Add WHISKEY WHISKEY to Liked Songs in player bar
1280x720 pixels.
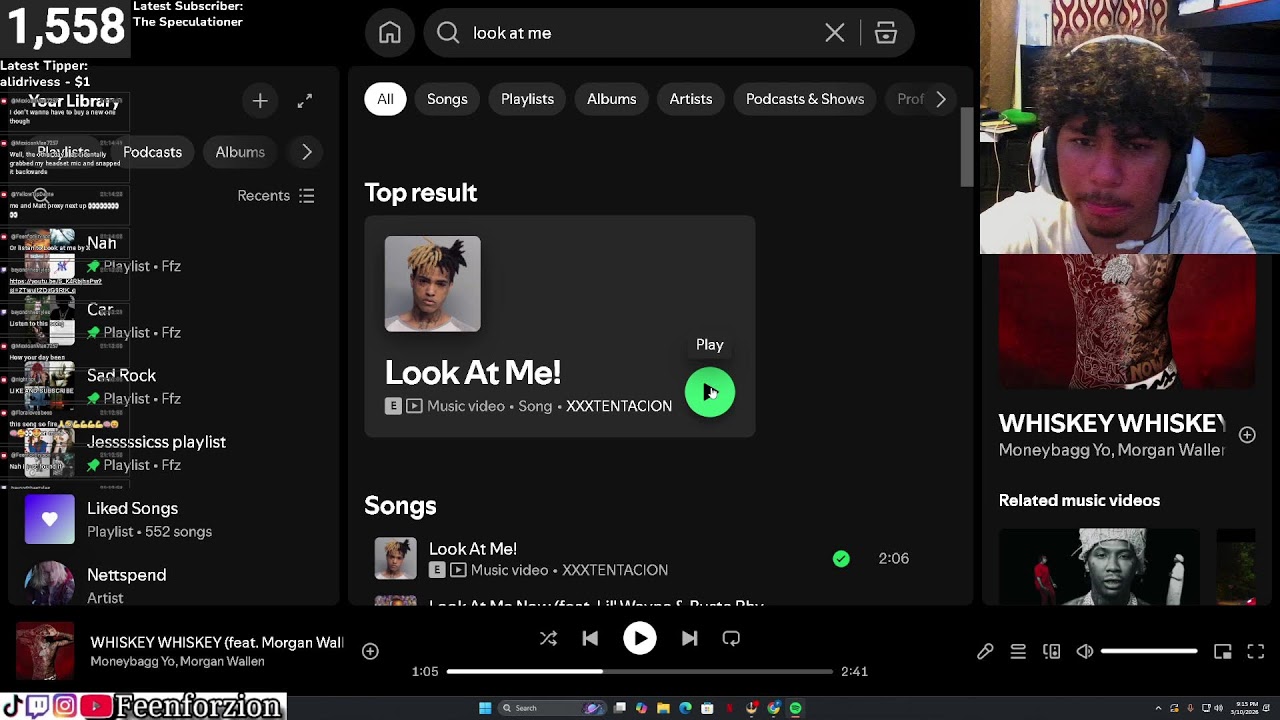click(x=370, y=651)
